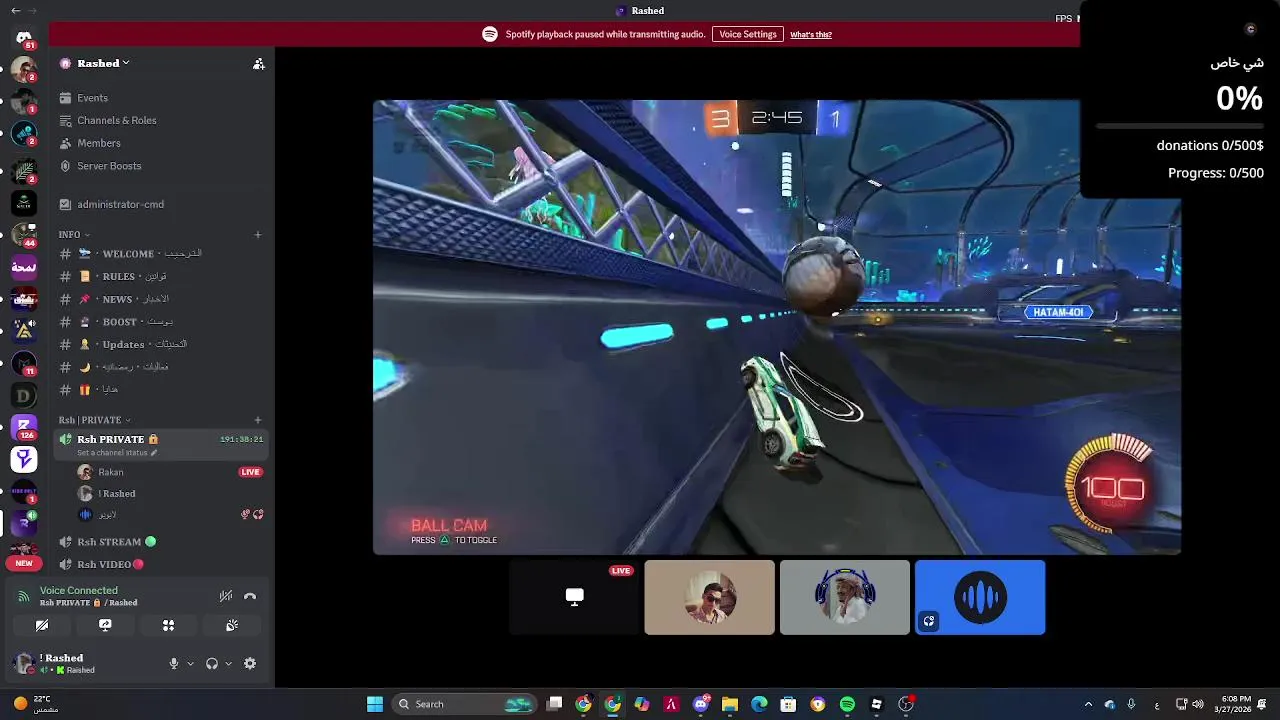Click the Windows taskbar Search box
Viewport: 1280px width, 720px height.
pos(463,704)
